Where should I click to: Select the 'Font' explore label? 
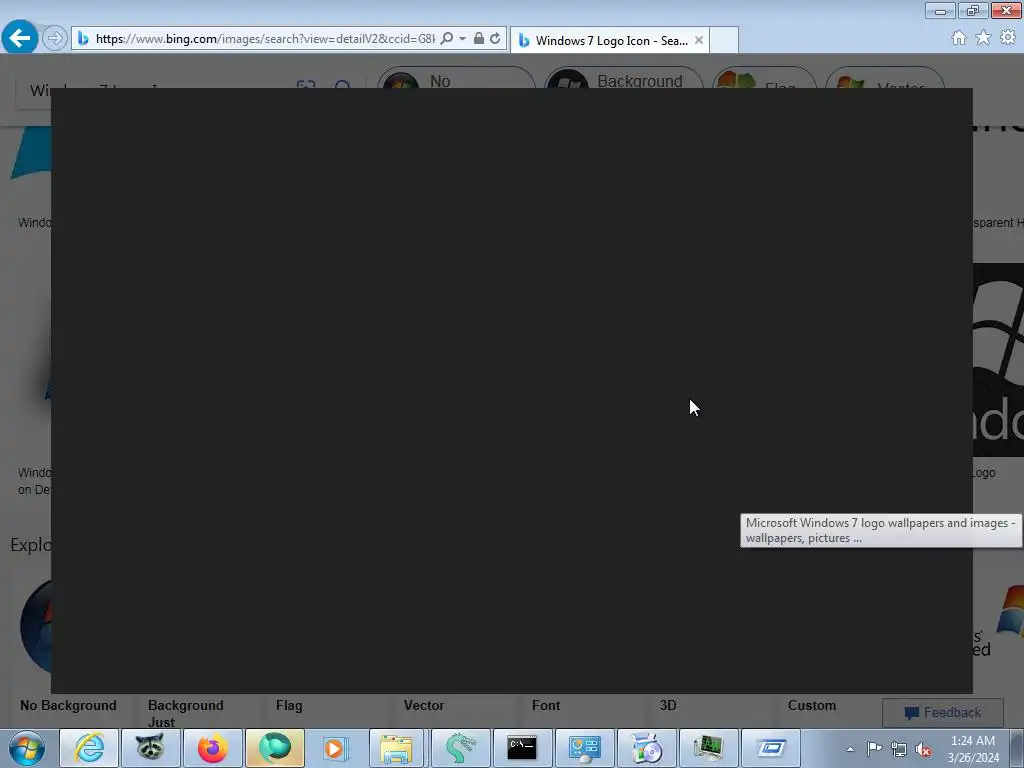546,705
